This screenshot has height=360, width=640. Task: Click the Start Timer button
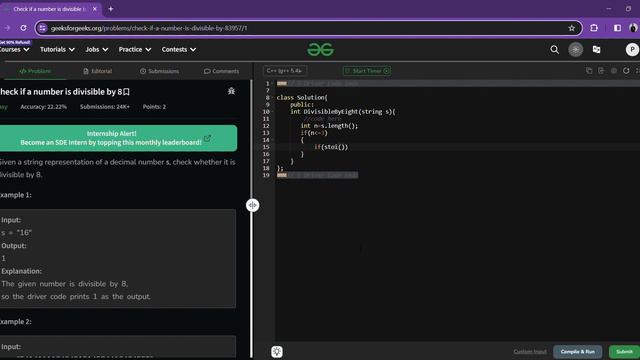point(367,71)
